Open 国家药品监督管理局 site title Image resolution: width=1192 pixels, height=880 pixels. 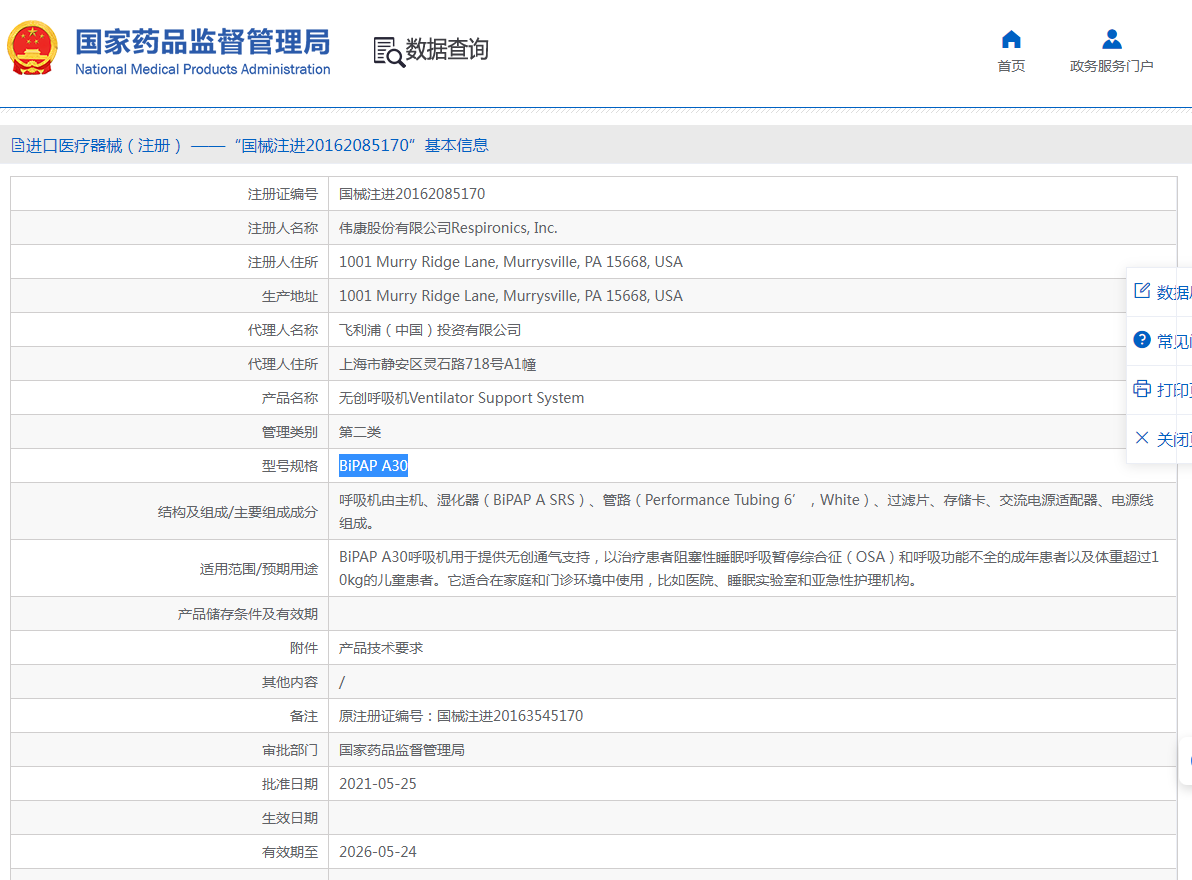coord(202,43)
